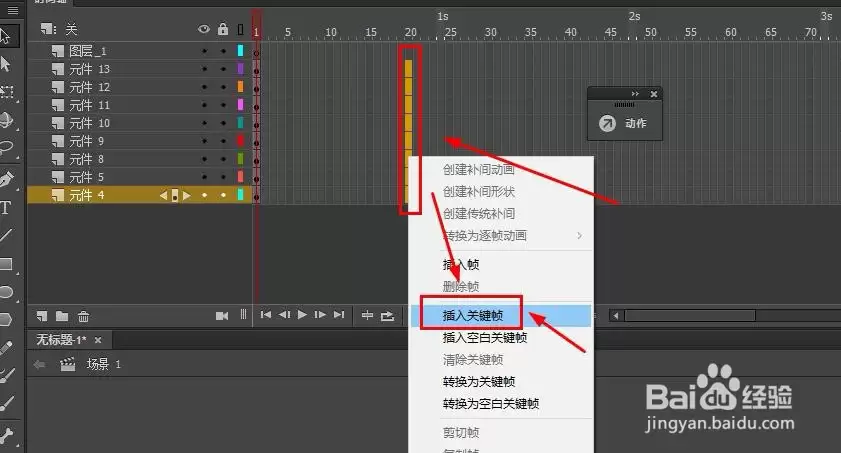The height and width of the screenshot is (453, 841).
Task: Click the Delete layer trash icon
Action: [84, 316]
